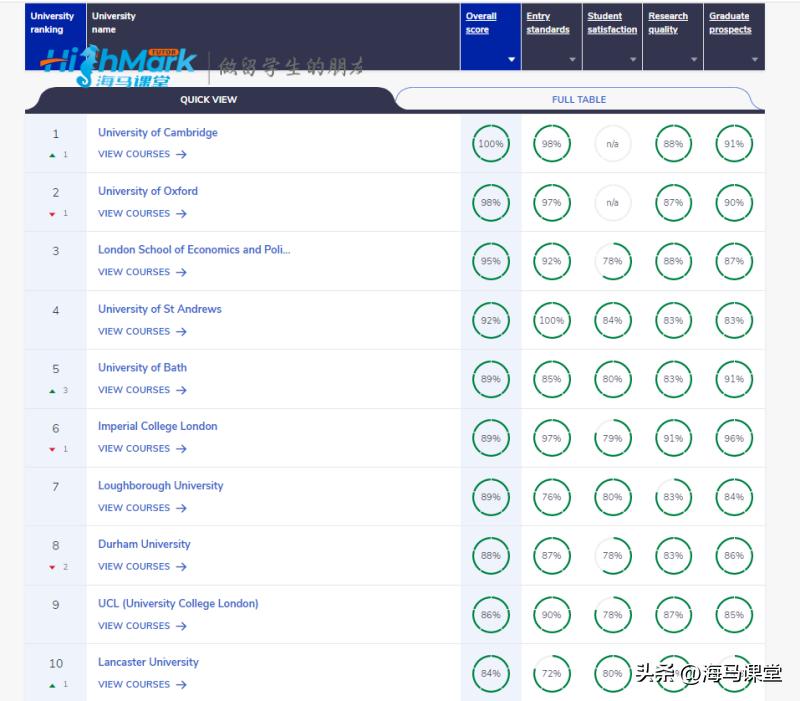Click VIEW COURSES text for Bath
Screen dimensions: 800x701
pos(134,390)
